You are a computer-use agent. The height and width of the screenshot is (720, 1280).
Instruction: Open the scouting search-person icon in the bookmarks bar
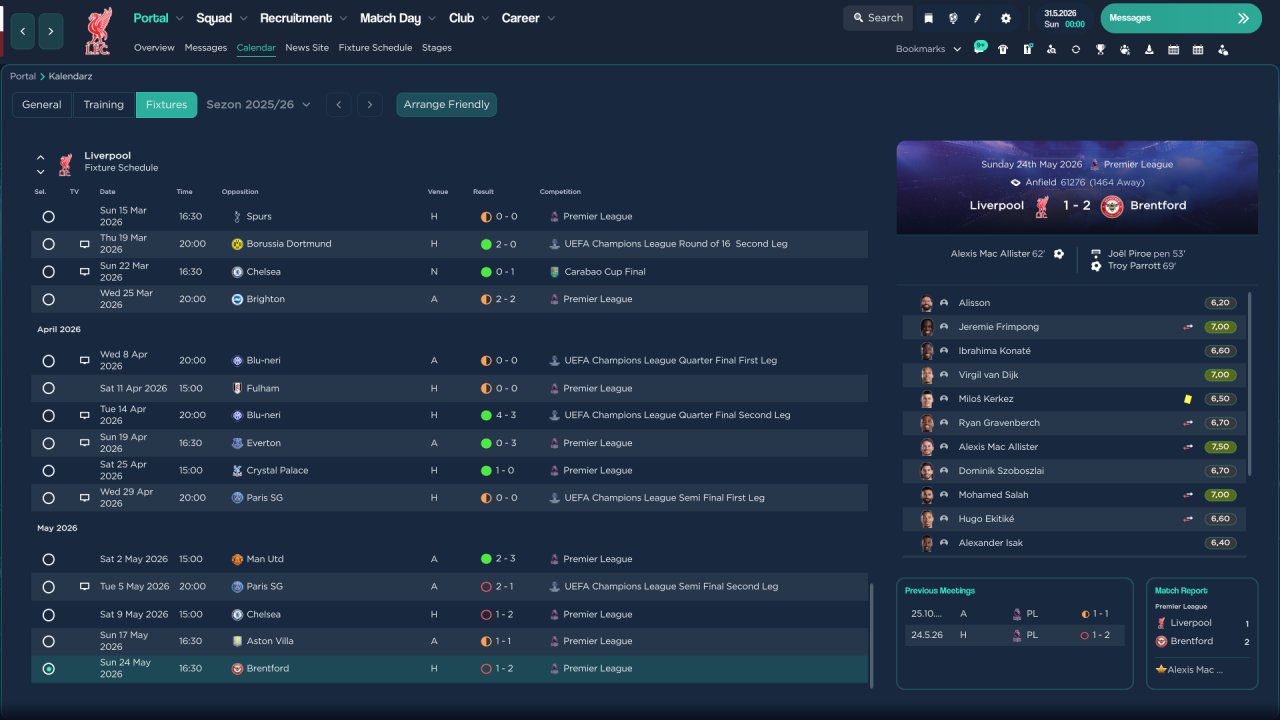coord(1051,49)
